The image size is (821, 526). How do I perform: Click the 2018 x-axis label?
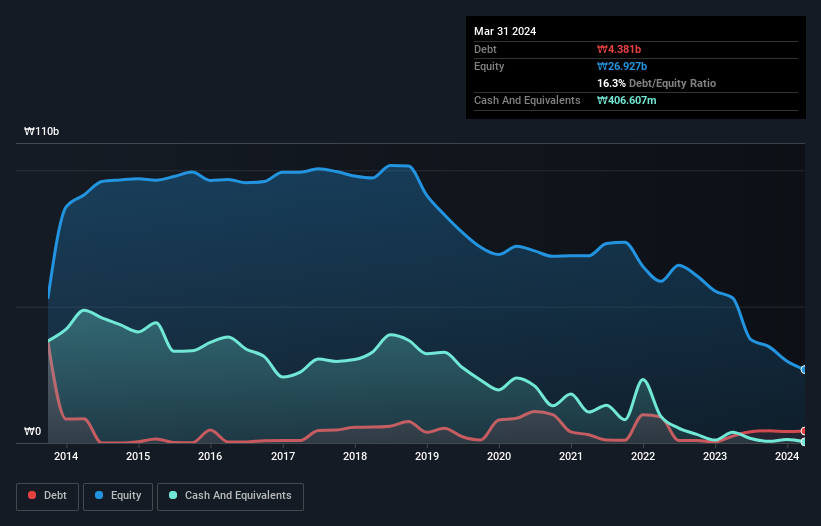[x=355, y=456]
